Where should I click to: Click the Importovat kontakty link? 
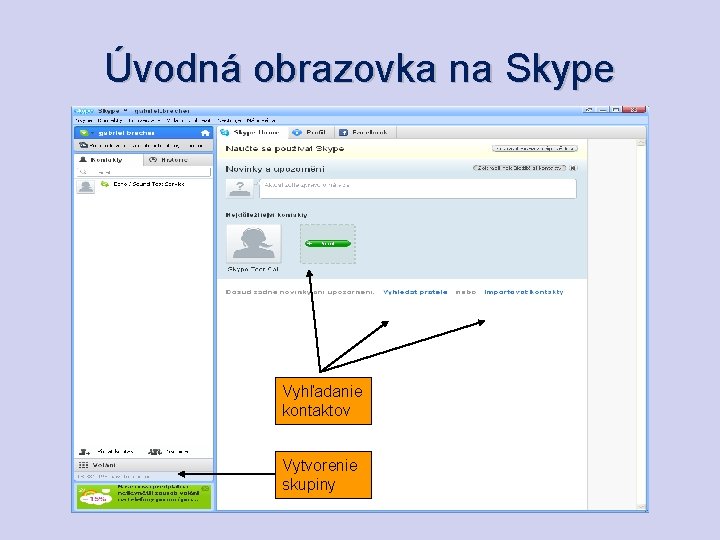pos(523,292)
